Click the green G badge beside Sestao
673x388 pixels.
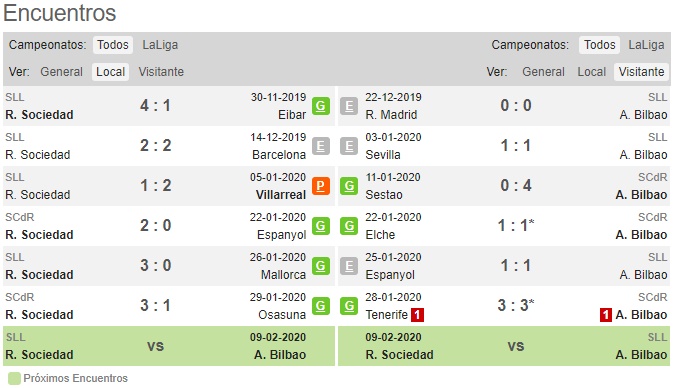(x=349, y=186)
